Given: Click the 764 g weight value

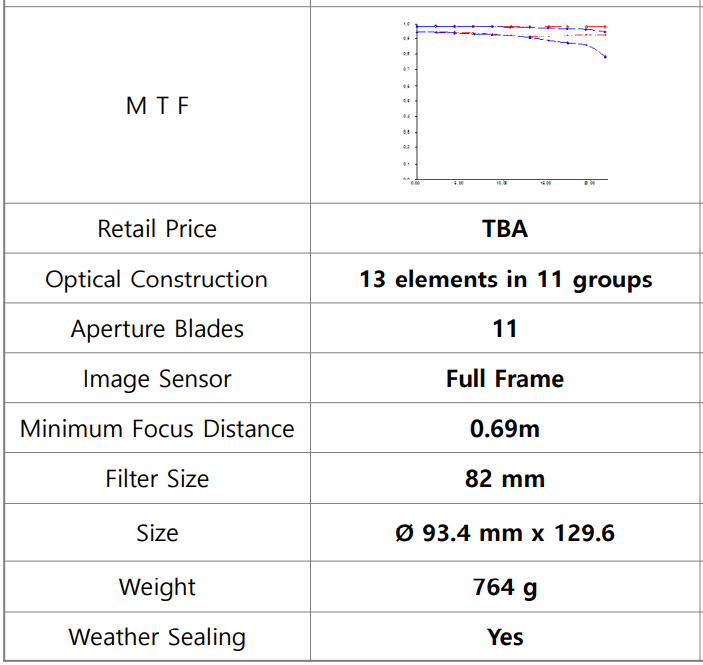Looking at the screenshot, I should 505,587.
